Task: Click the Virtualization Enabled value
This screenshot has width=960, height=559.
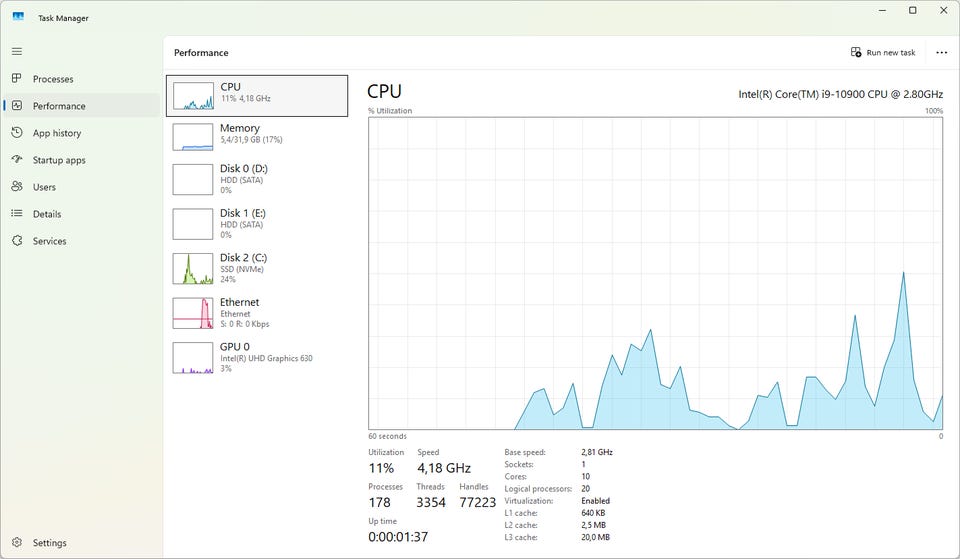Action: pyautogui.click(x=595, y=501)
